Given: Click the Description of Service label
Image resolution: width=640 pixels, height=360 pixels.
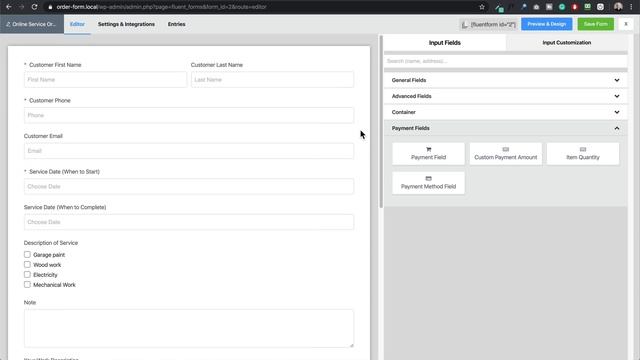Looking at the screenshot, I should tap(51, 243).
